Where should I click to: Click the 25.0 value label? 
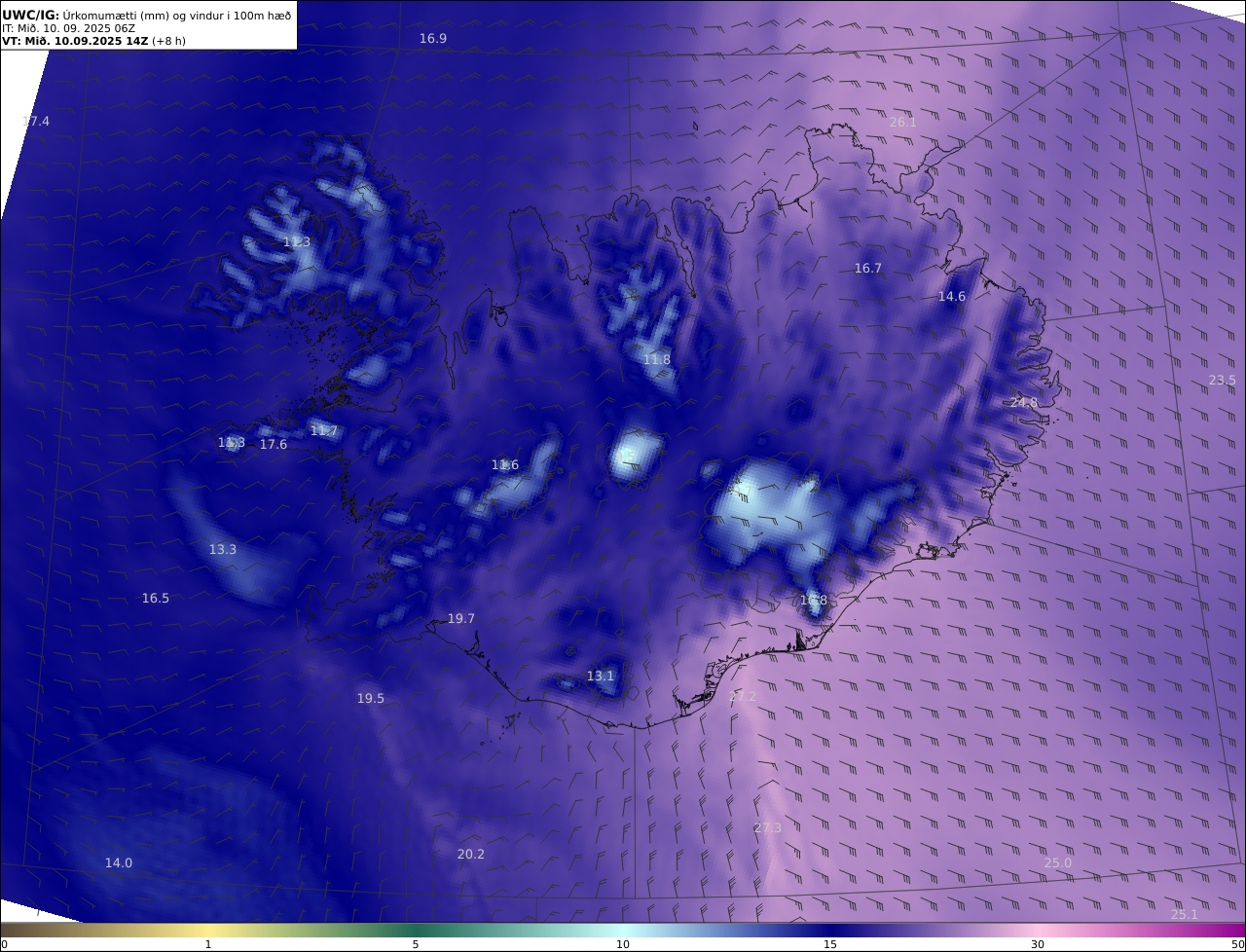[1058, 863]
